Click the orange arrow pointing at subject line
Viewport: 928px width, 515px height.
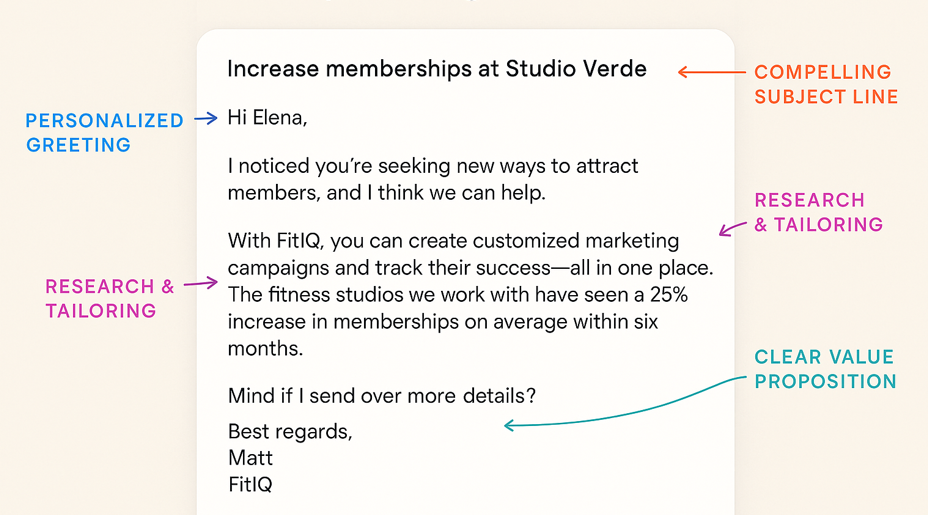pos(711,72)
